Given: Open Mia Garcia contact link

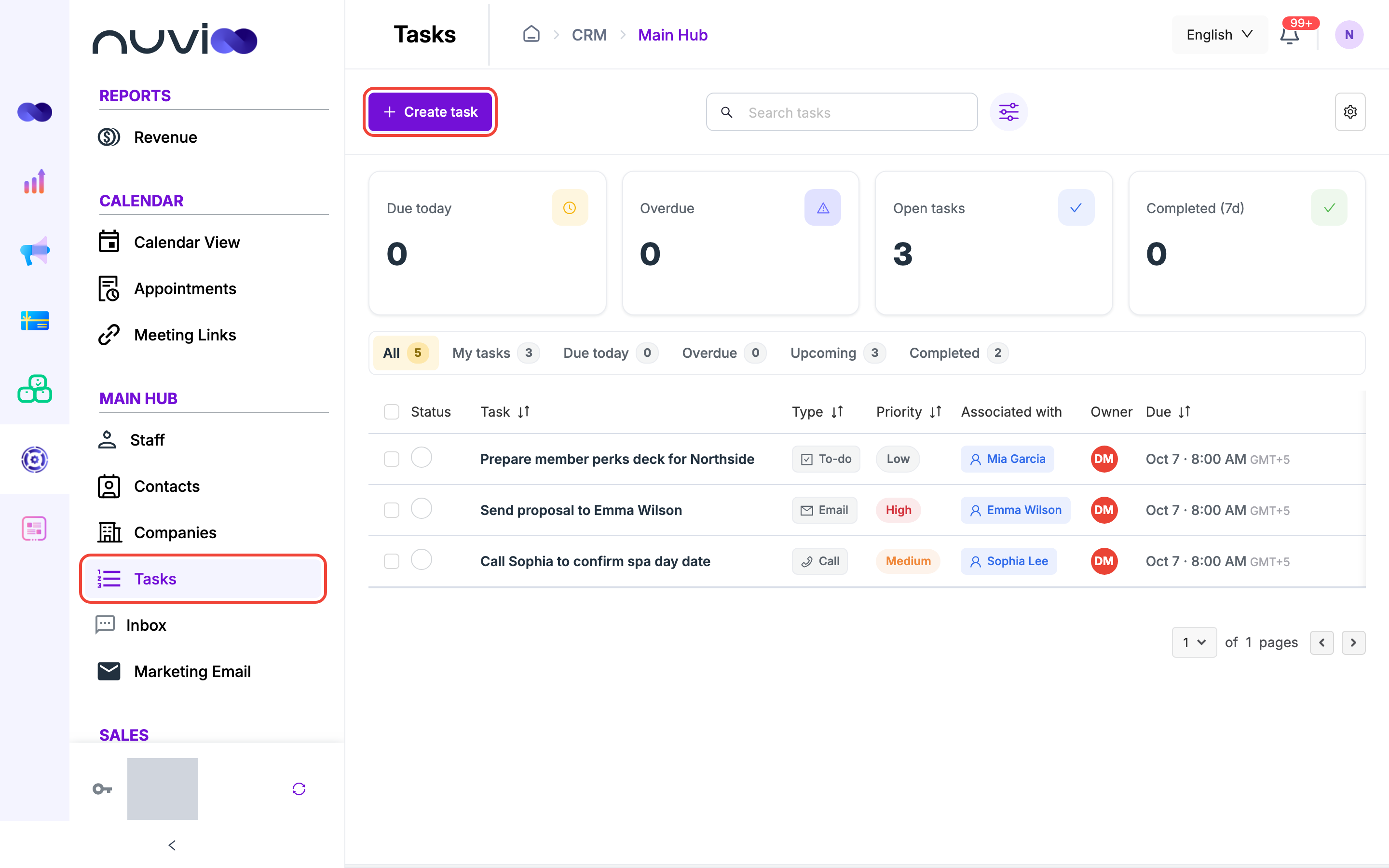Looking at the screenshot, I should pyautogui.click(x=1008, y=459).
